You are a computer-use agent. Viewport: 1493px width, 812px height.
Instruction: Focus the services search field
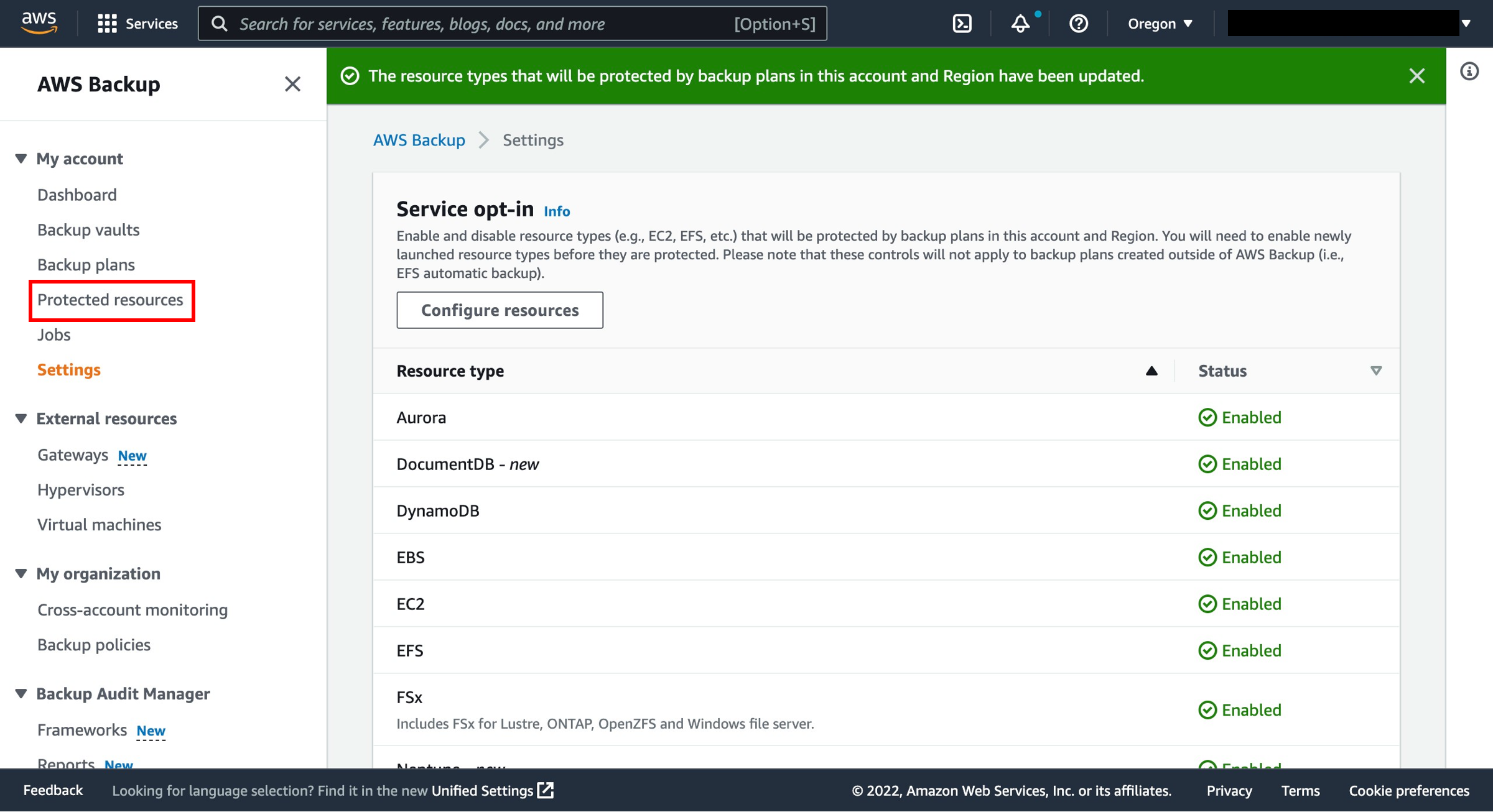pyautogui.click(x=513, y=24)
